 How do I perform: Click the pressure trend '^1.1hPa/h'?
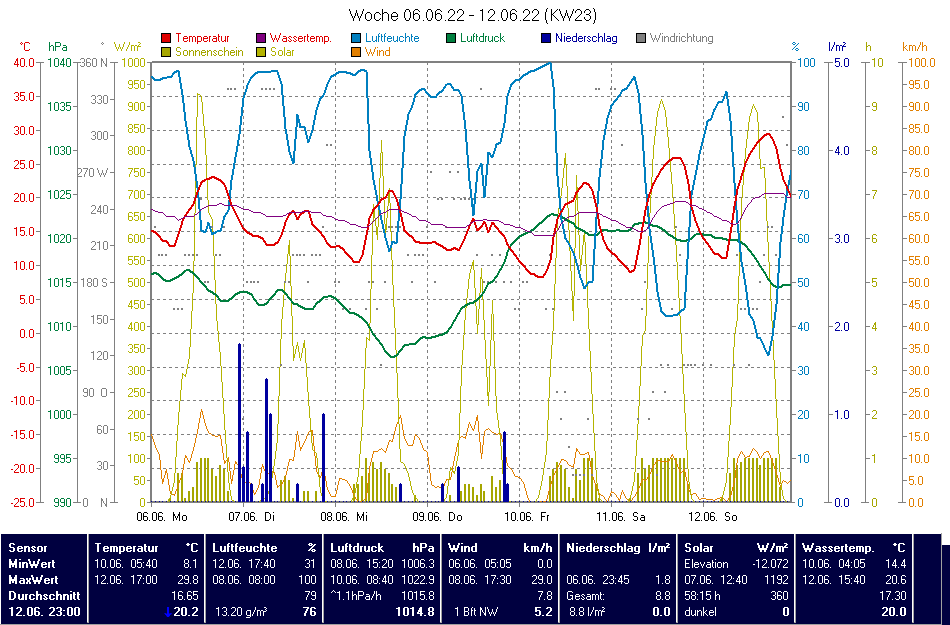point(356,596)
